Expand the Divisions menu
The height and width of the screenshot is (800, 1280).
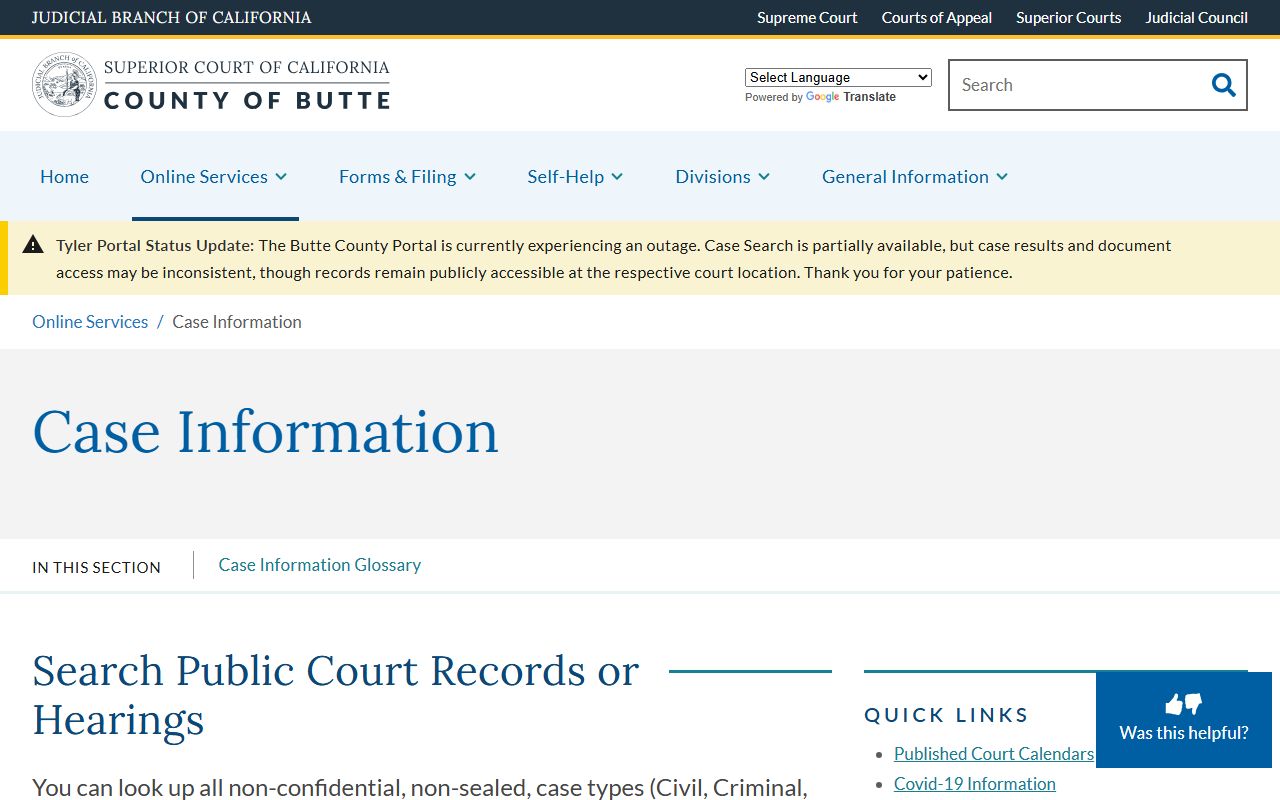pos(722,176)
